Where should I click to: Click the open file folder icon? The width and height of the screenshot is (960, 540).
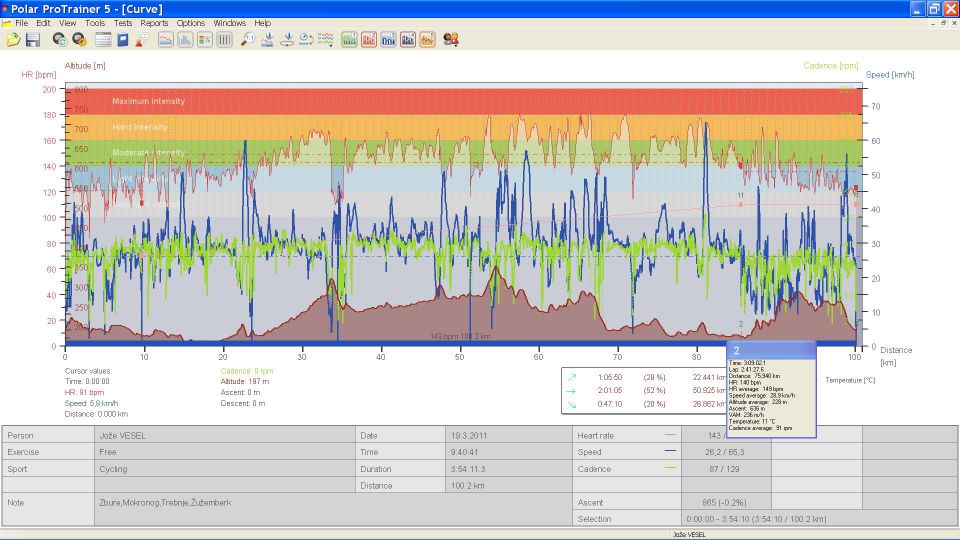click(13, 40)
